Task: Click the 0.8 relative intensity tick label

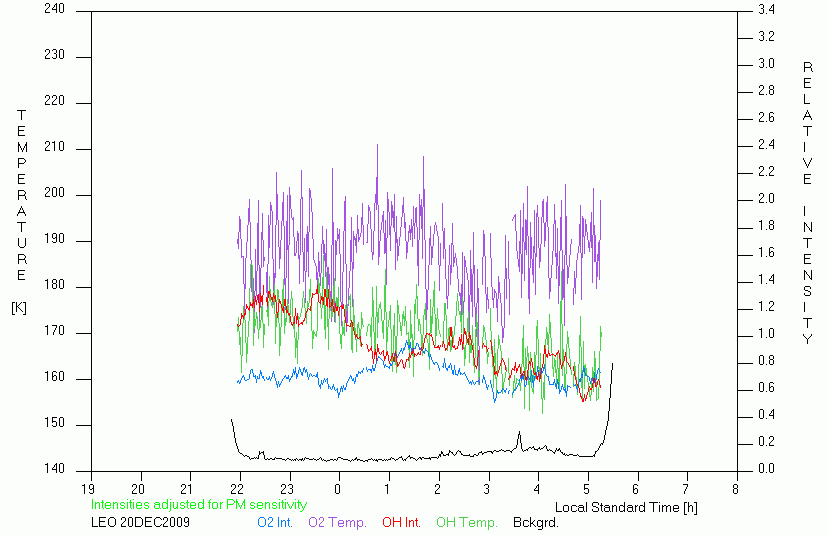Action: click(x=766, y=361)
